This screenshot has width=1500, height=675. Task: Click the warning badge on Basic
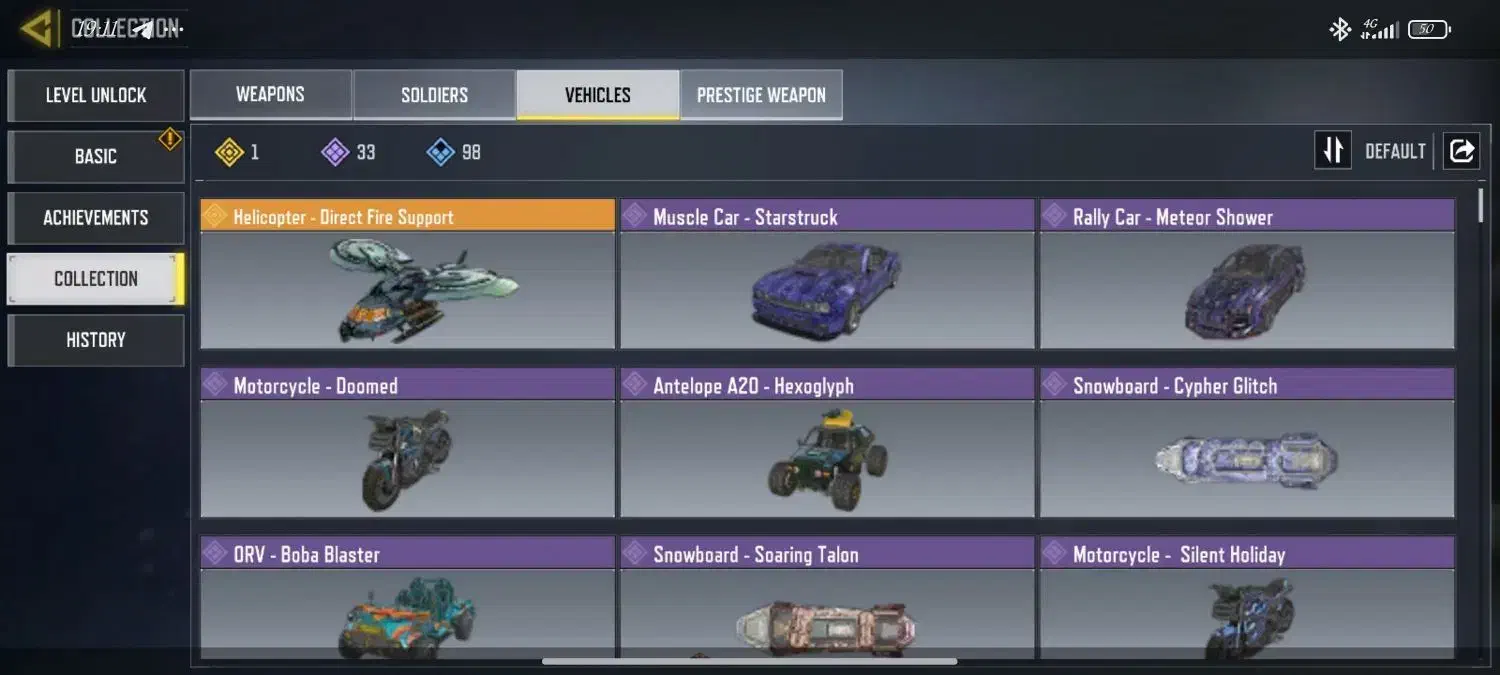point(170,139)
